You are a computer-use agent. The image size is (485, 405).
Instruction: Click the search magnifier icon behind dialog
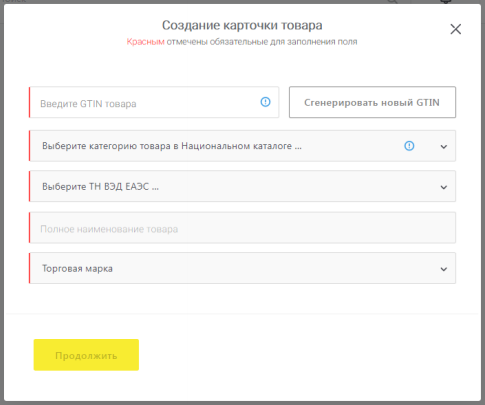pos(393,2)
